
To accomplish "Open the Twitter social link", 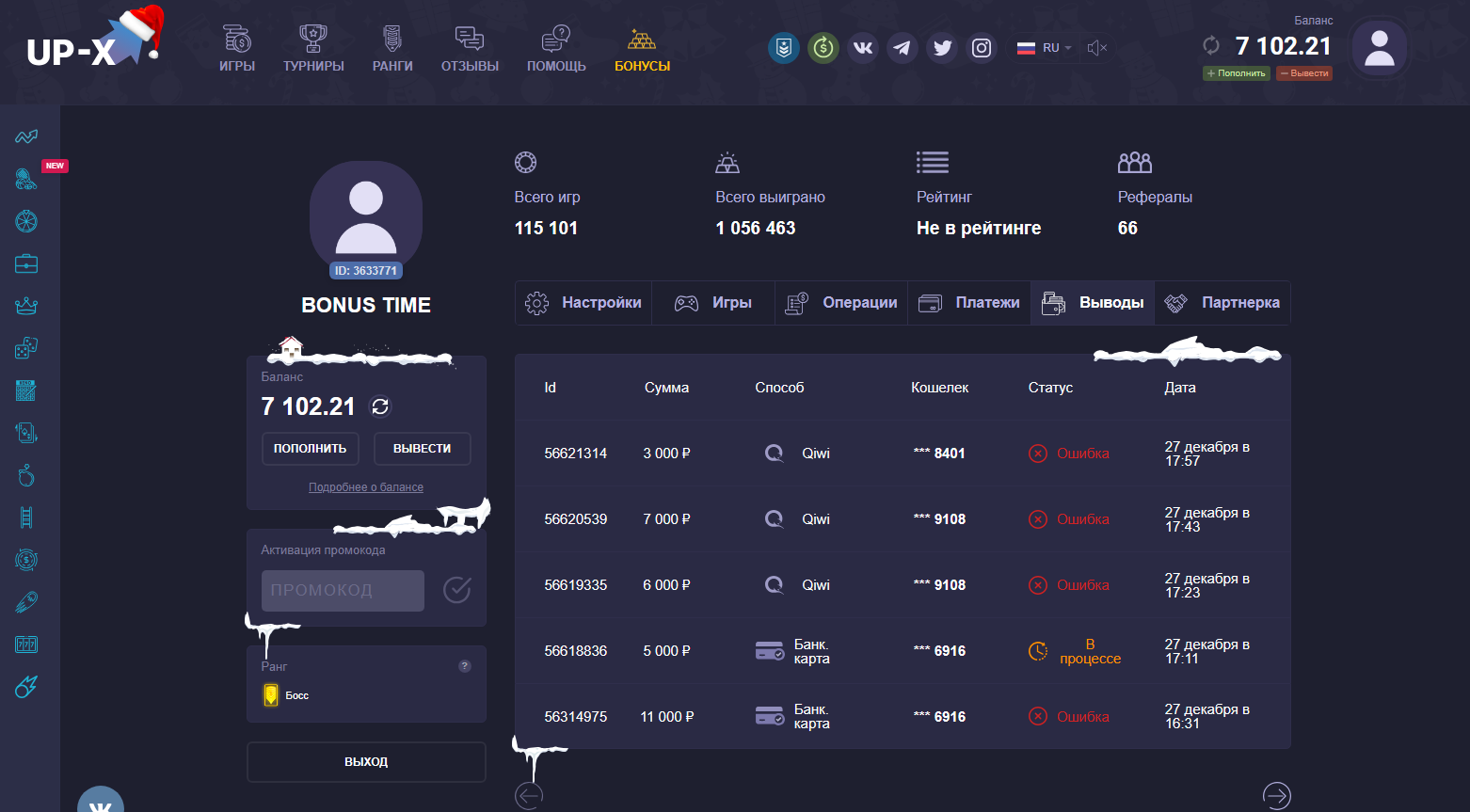I will 942,47.
